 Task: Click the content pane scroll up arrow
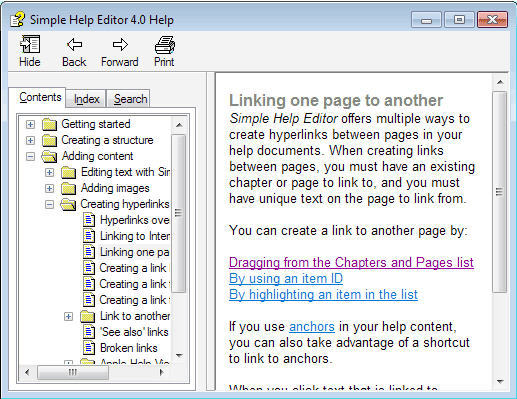point(500,82)
